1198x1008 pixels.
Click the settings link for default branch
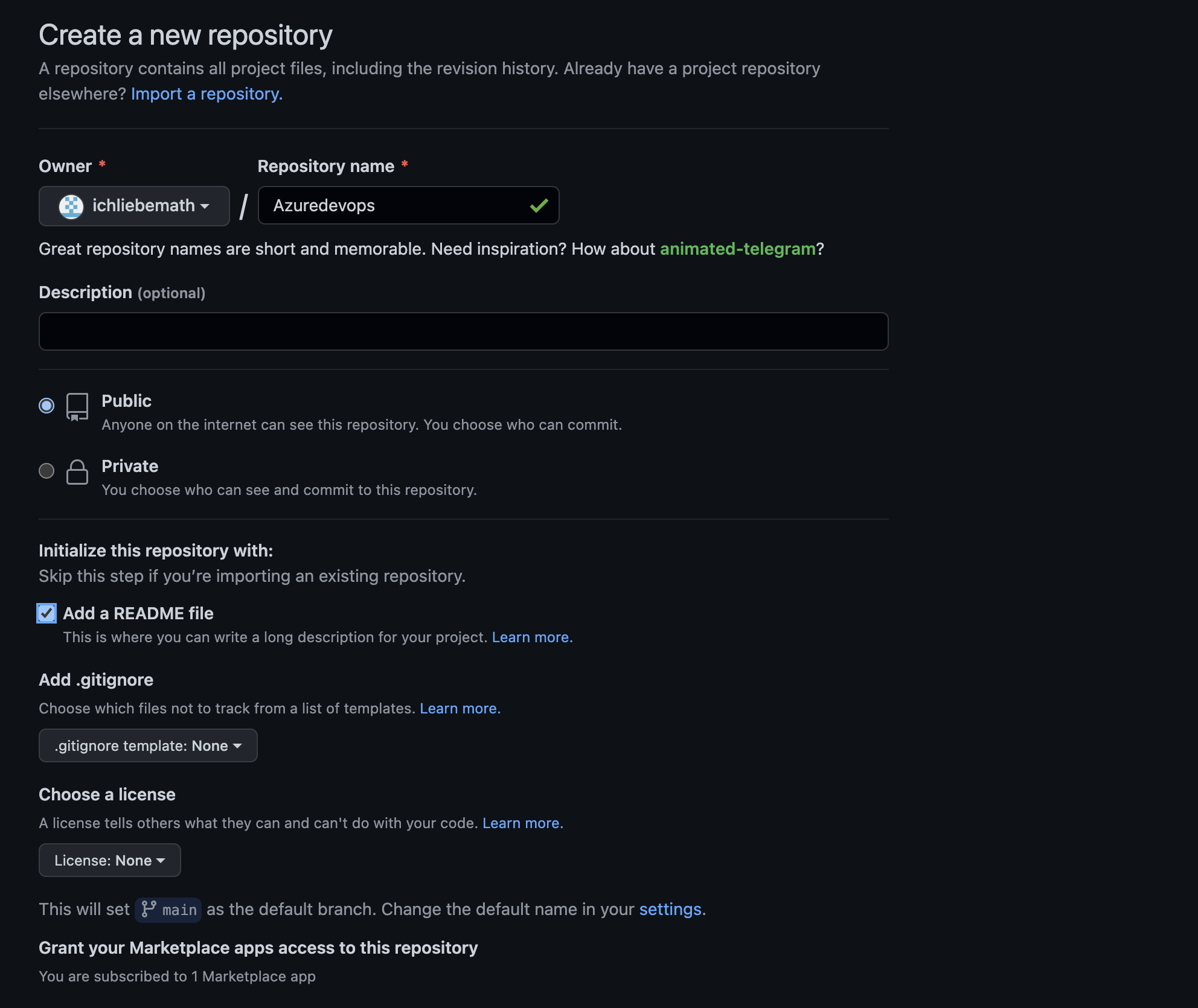coord(670,910)
